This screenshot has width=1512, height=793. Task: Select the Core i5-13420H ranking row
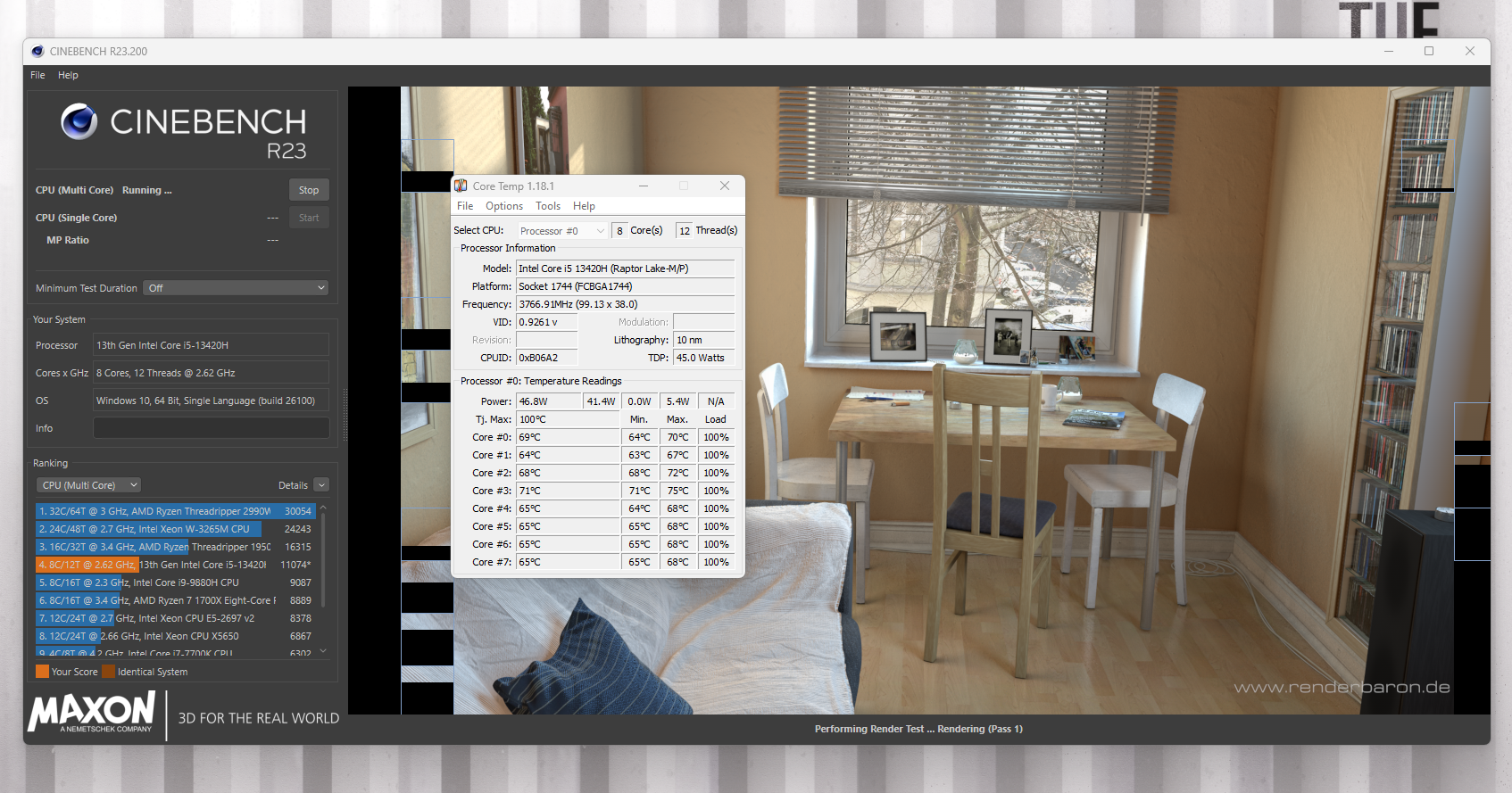click(176, 565)
